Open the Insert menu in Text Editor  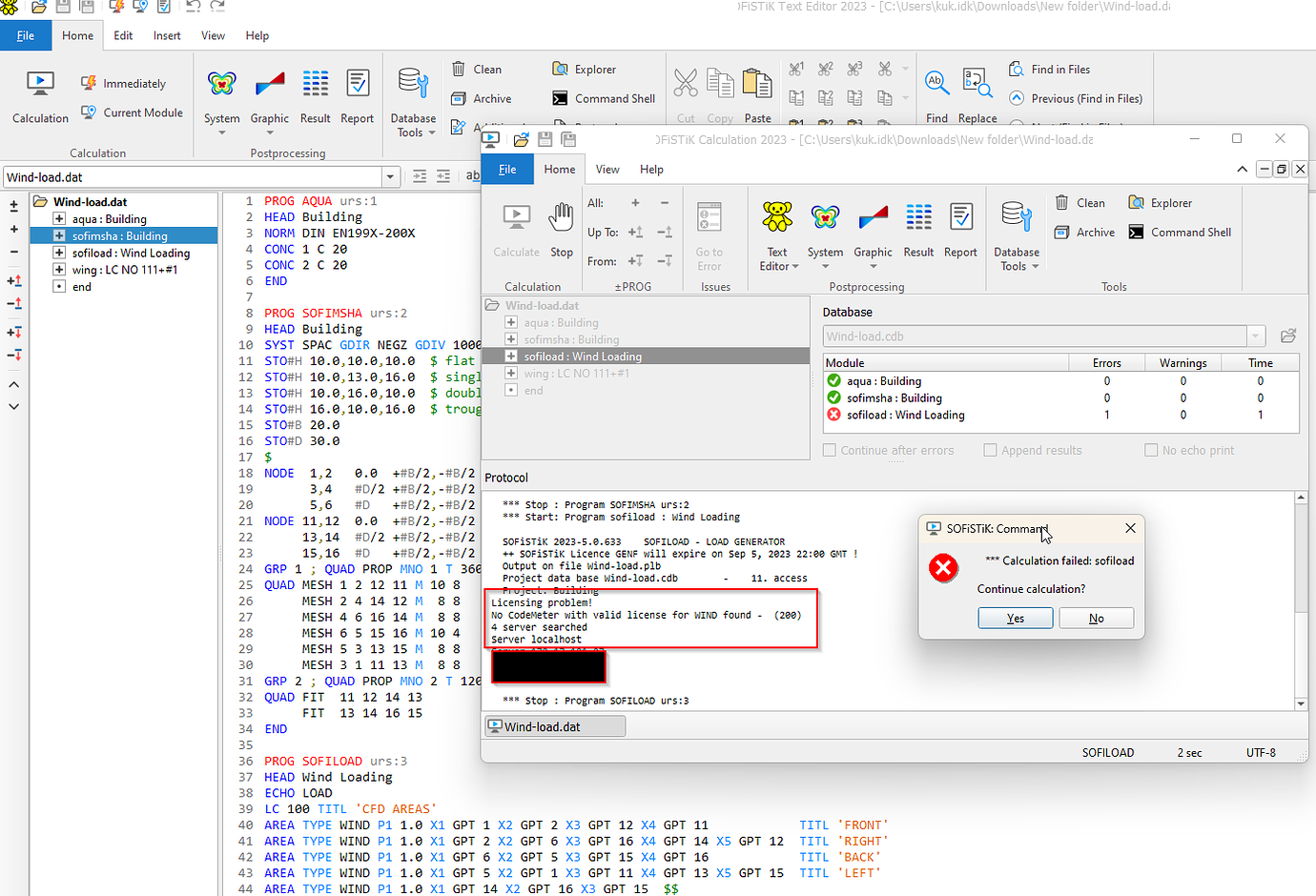click(167, 36)
